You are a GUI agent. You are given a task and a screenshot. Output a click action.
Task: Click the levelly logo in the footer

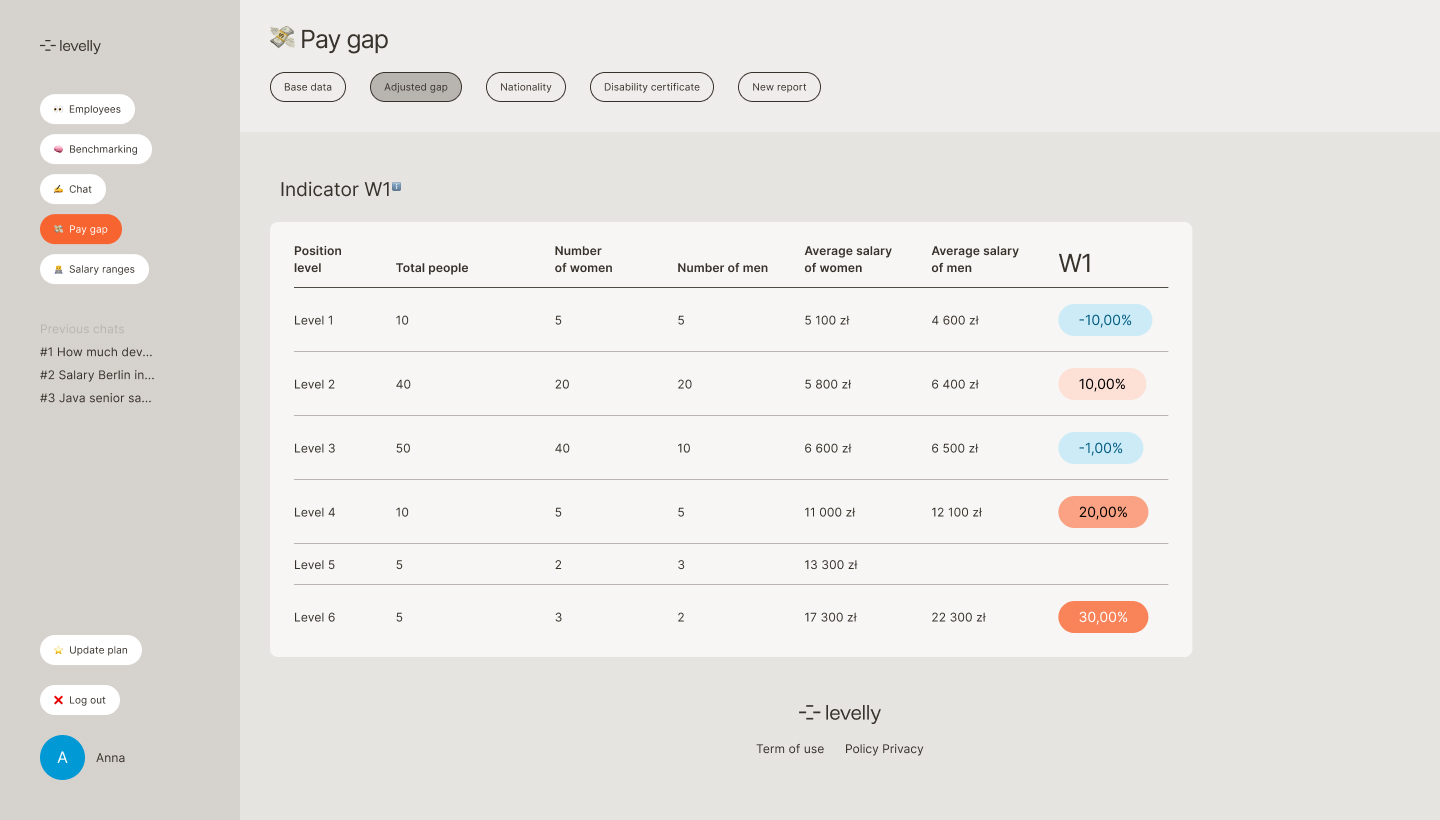(x=840, y=713)
